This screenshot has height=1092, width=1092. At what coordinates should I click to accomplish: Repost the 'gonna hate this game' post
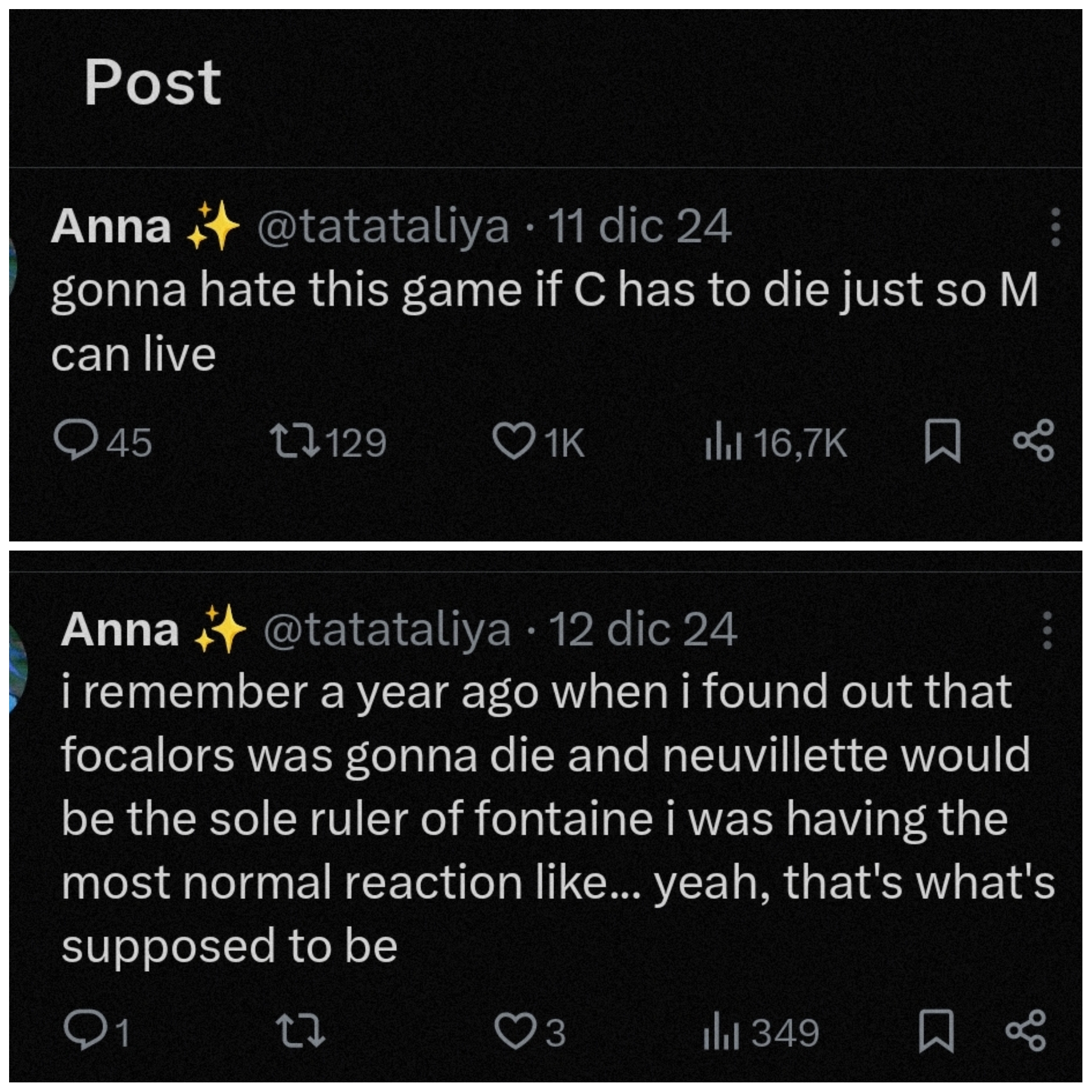294,441
